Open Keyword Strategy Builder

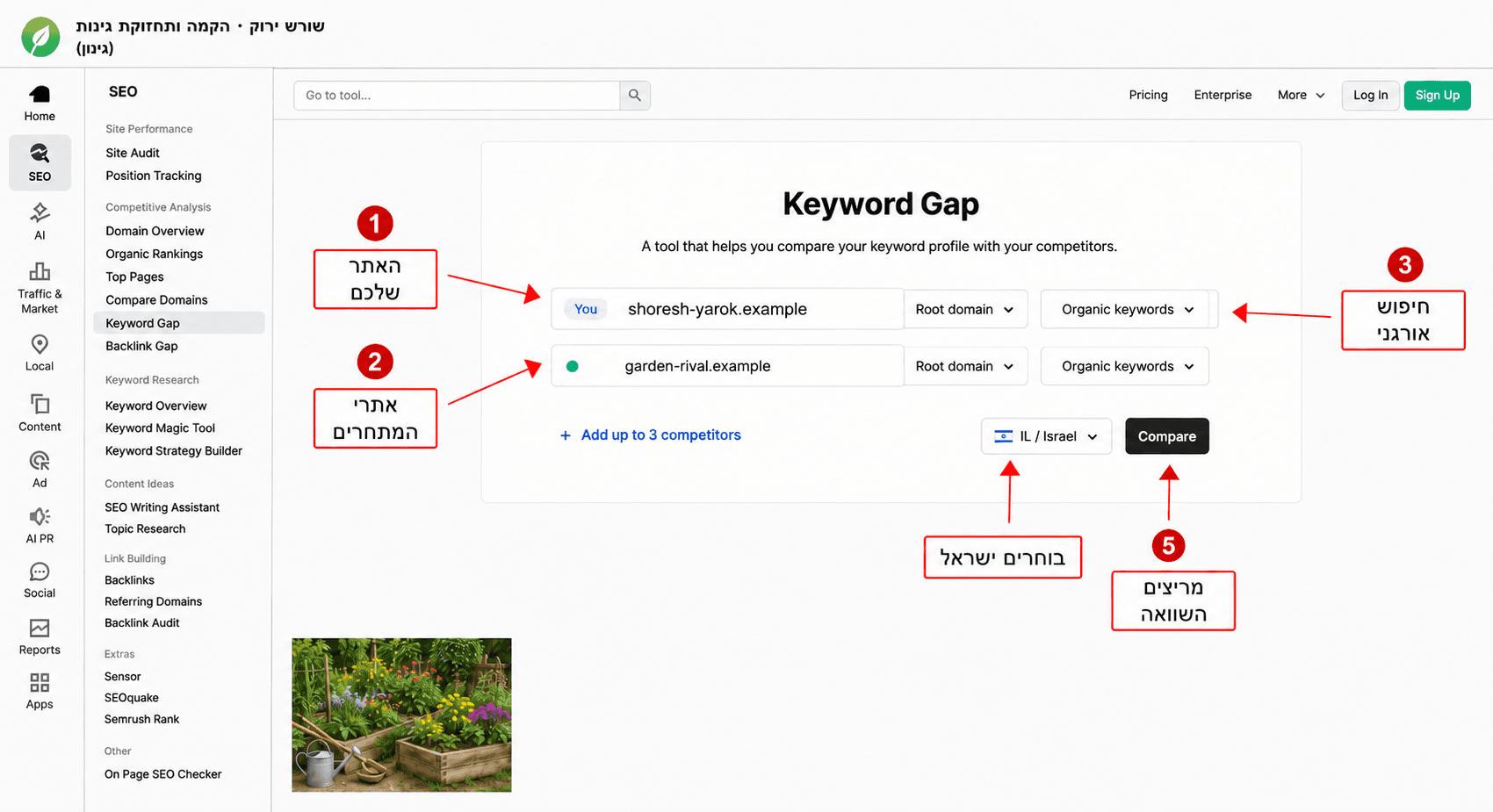tap(174, 451)
